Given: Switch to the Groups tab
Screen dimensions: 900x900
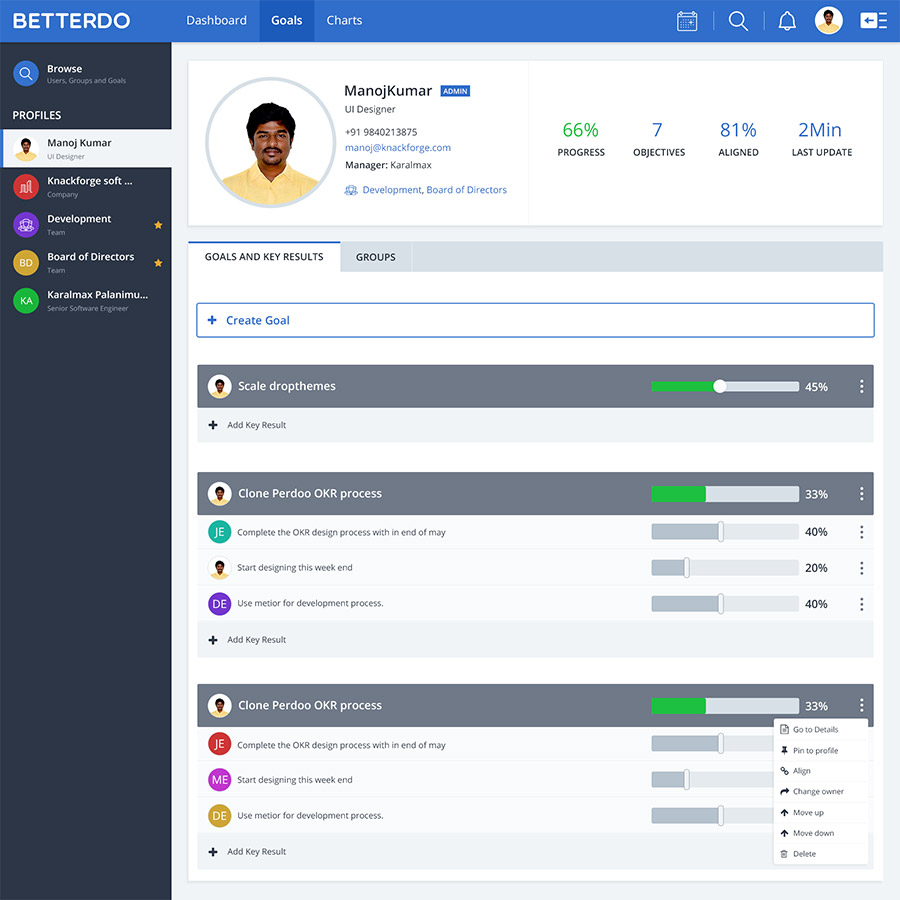Looking at the screenshot, I should click(x=376, y=257).
